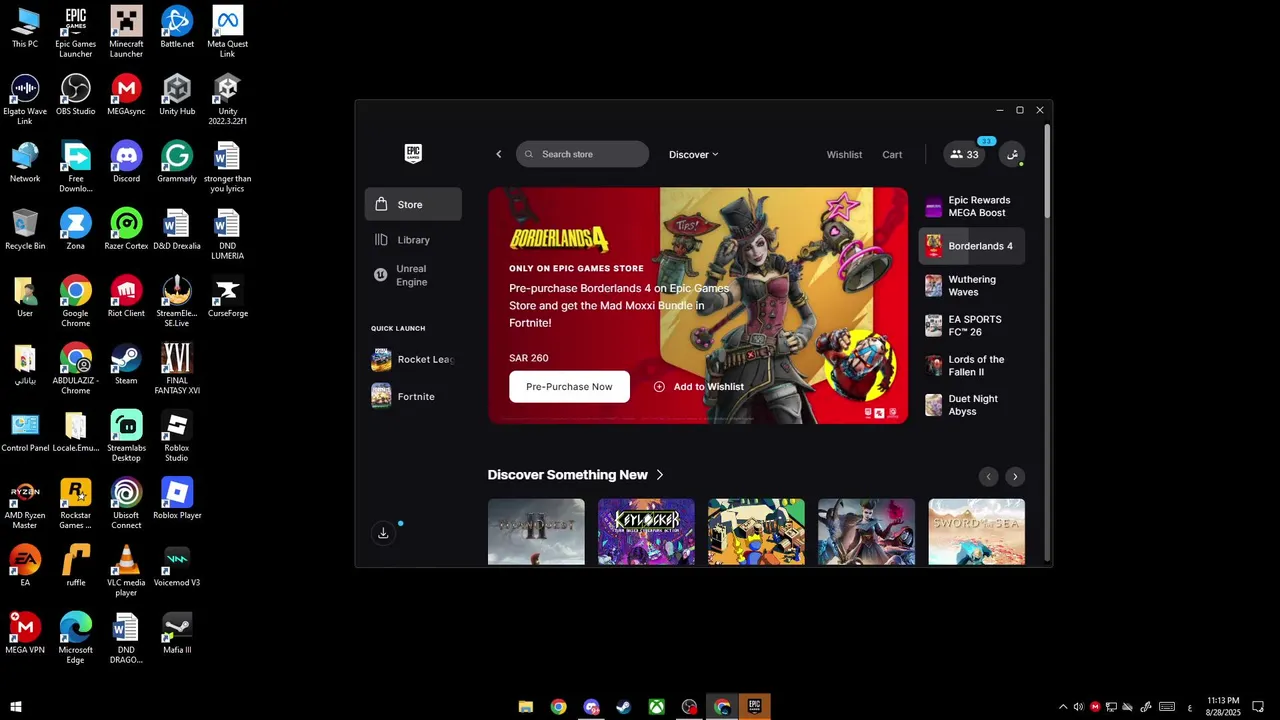Select Borderlands 4 in the carousel list
Viewport: 1280px width, 720px height.
tap(972, 246)
